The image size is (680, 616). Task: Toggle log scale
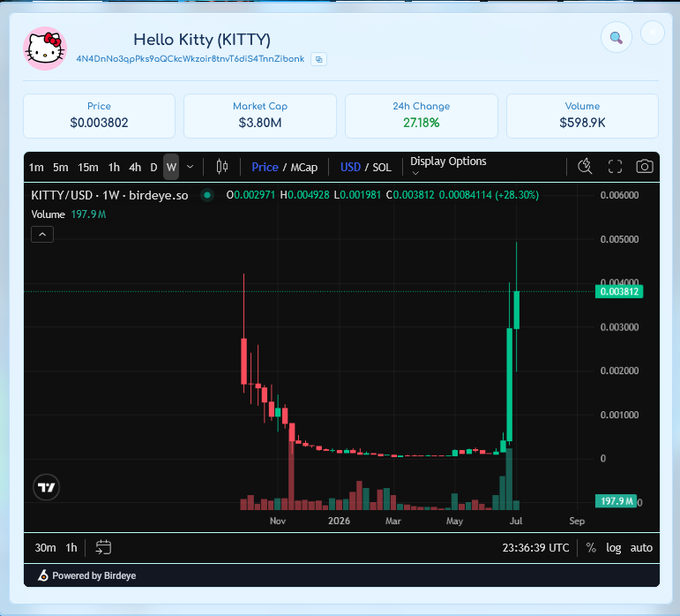613,548
